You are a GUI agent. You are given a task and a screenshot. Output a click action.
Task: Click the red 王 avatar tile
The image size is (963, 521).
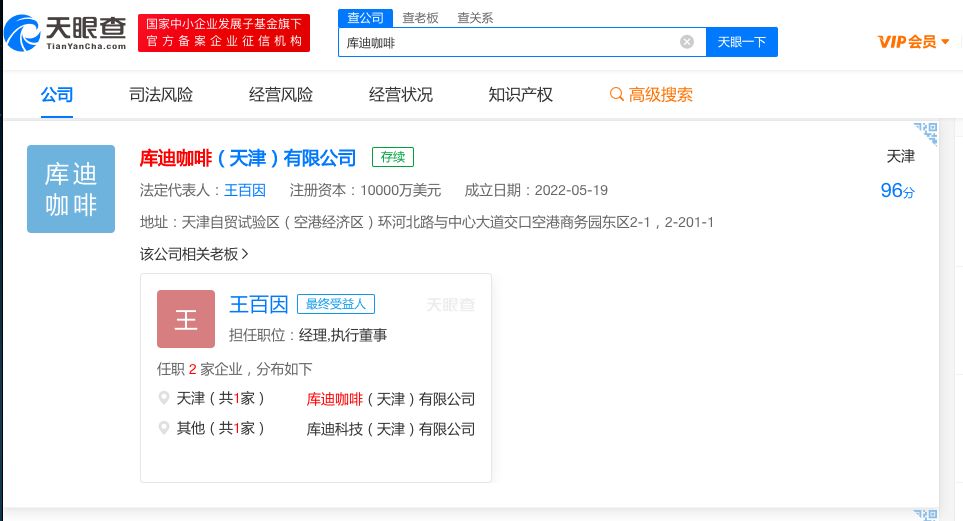[x=185, y=319]
